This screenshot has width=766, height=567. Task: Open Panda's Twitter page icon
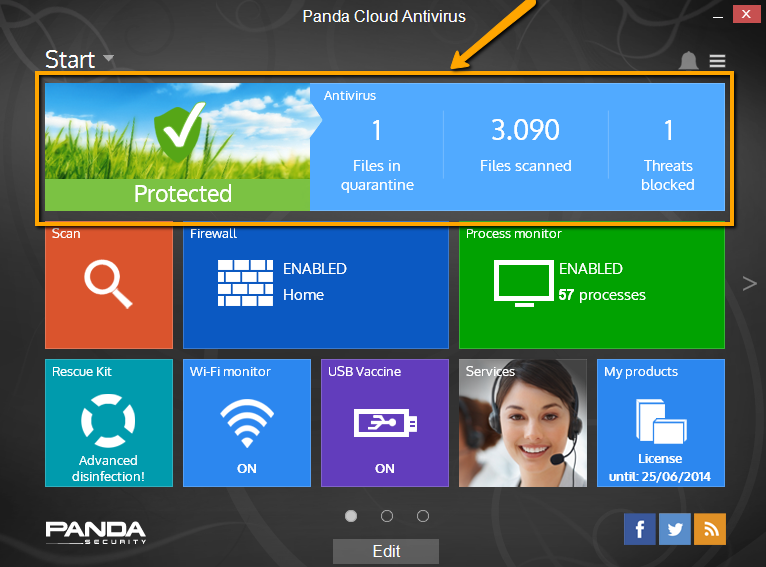click(x=675, y=529)
